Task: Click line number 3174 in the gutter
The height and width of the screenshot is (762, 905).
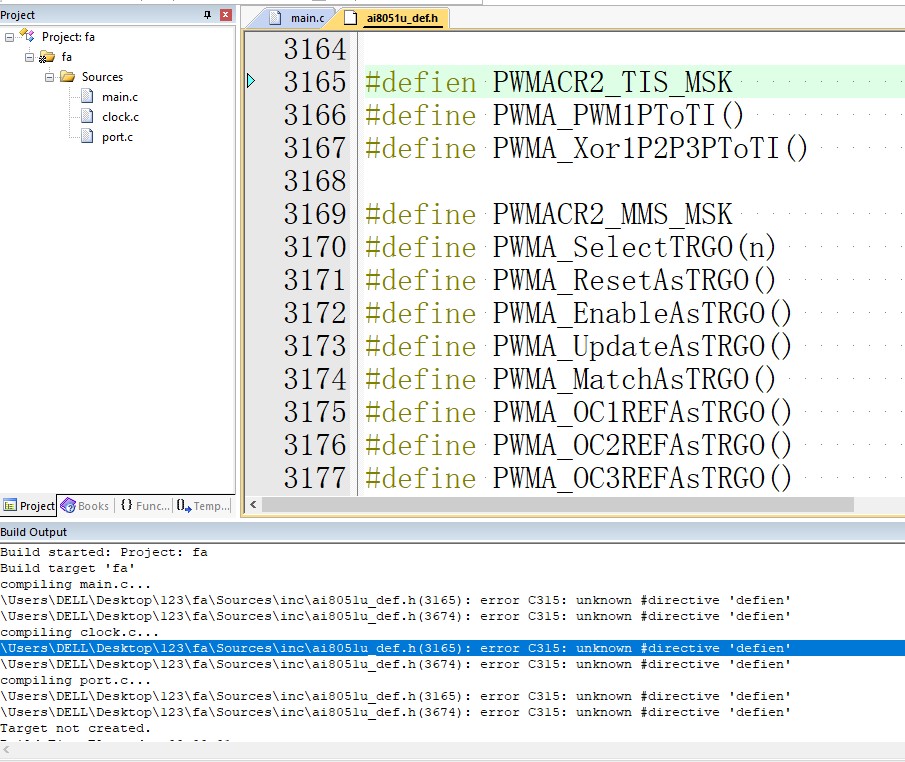Action: point(315,379)
